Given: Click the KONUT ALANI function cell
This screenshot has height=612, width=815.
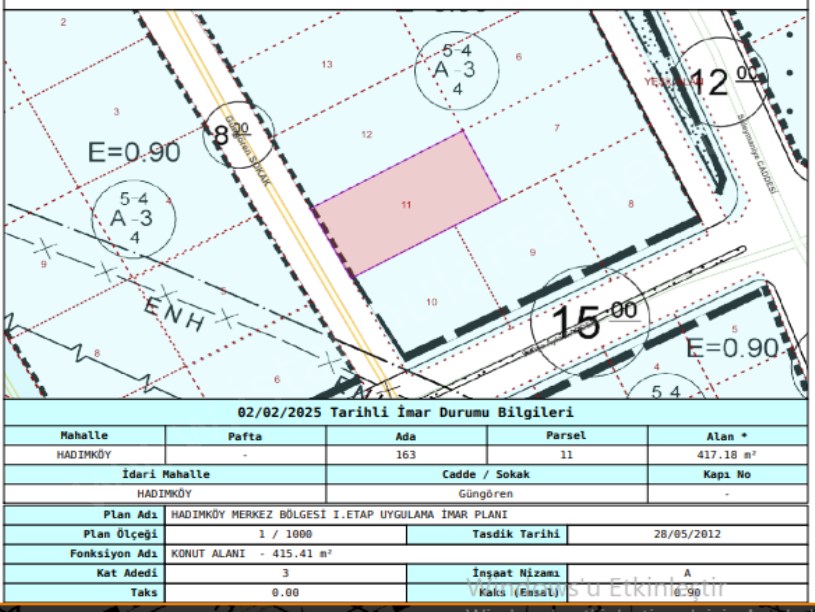Looking at the screenshot, I should pyautogui.click(x=251, y=553).
